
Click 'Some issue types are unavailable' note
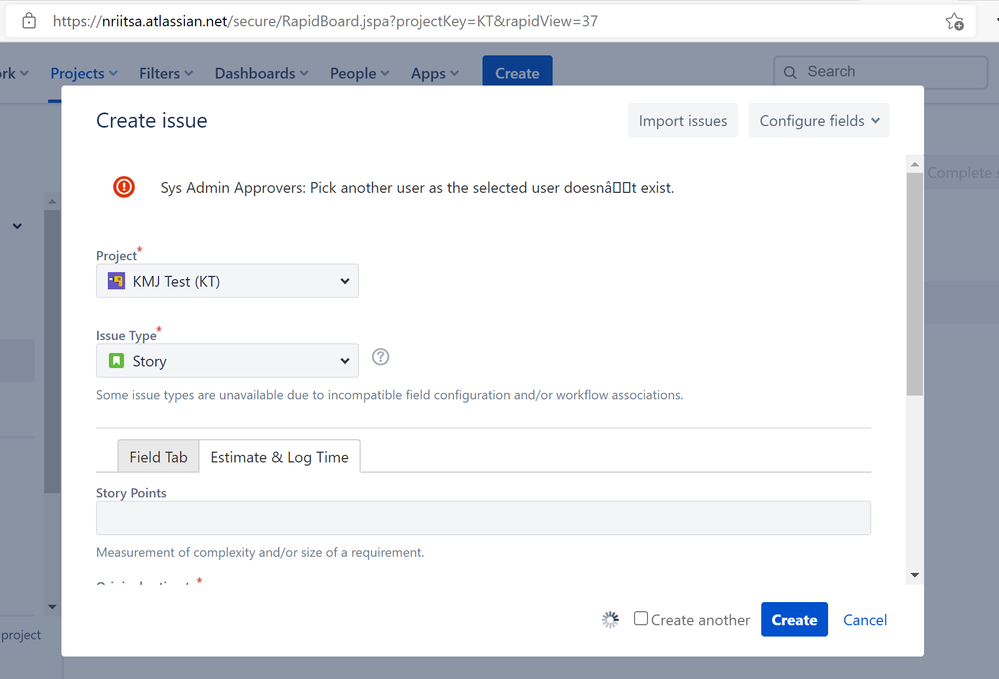pos(389,395)
